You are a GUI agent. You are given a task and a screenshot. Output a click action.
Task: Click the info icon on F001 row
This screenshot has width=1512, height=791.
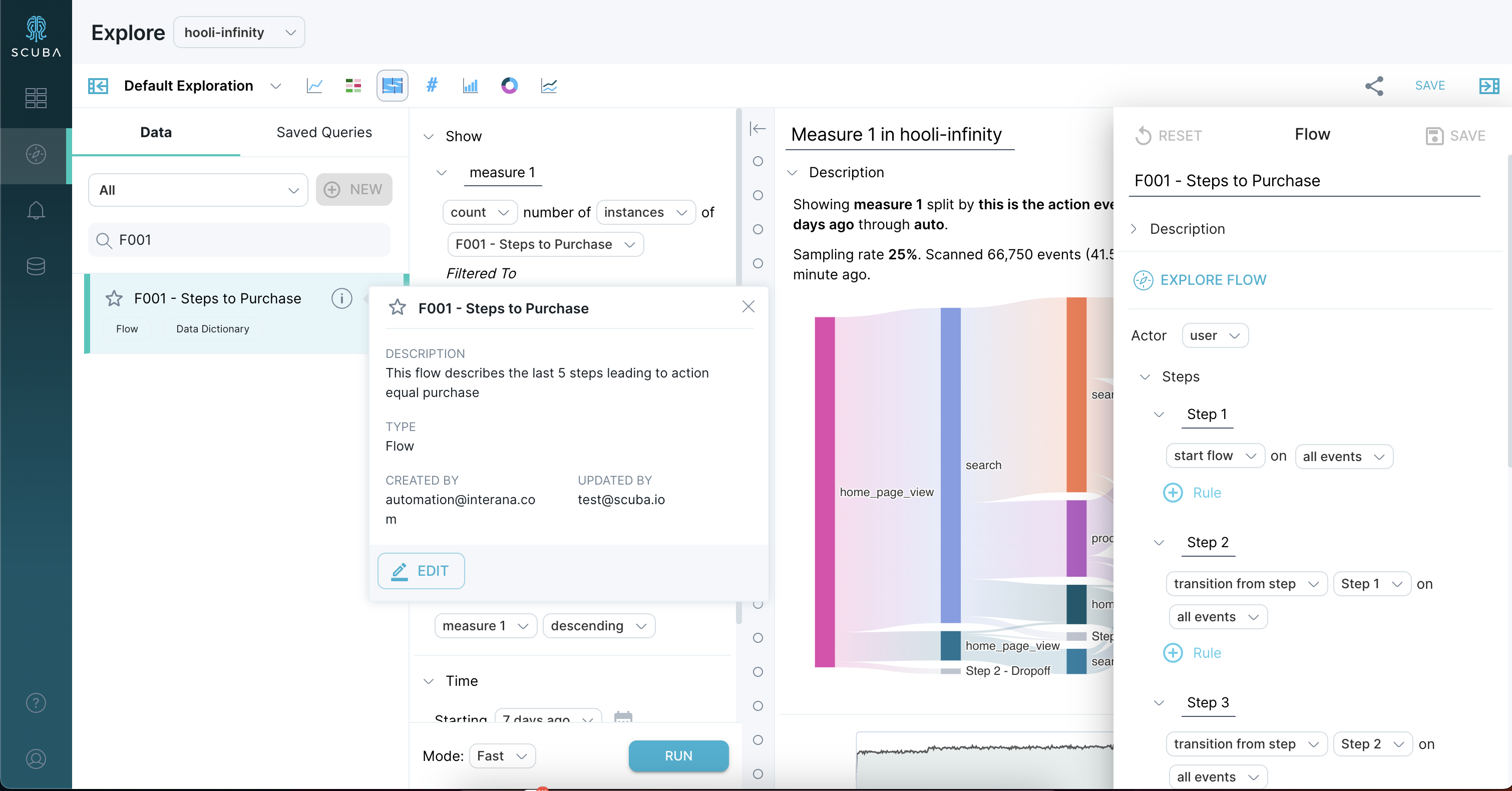[341, 299]
